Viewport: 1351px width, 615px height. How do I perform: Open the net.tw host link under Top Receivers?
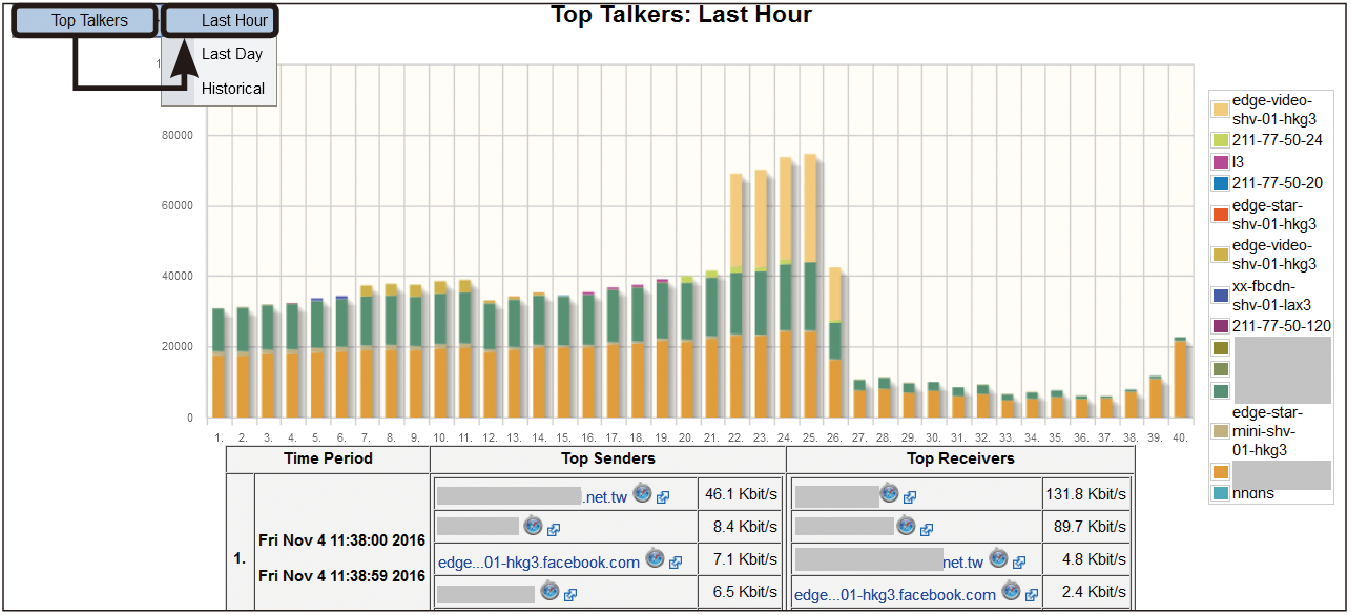click(x=963, y=562)
